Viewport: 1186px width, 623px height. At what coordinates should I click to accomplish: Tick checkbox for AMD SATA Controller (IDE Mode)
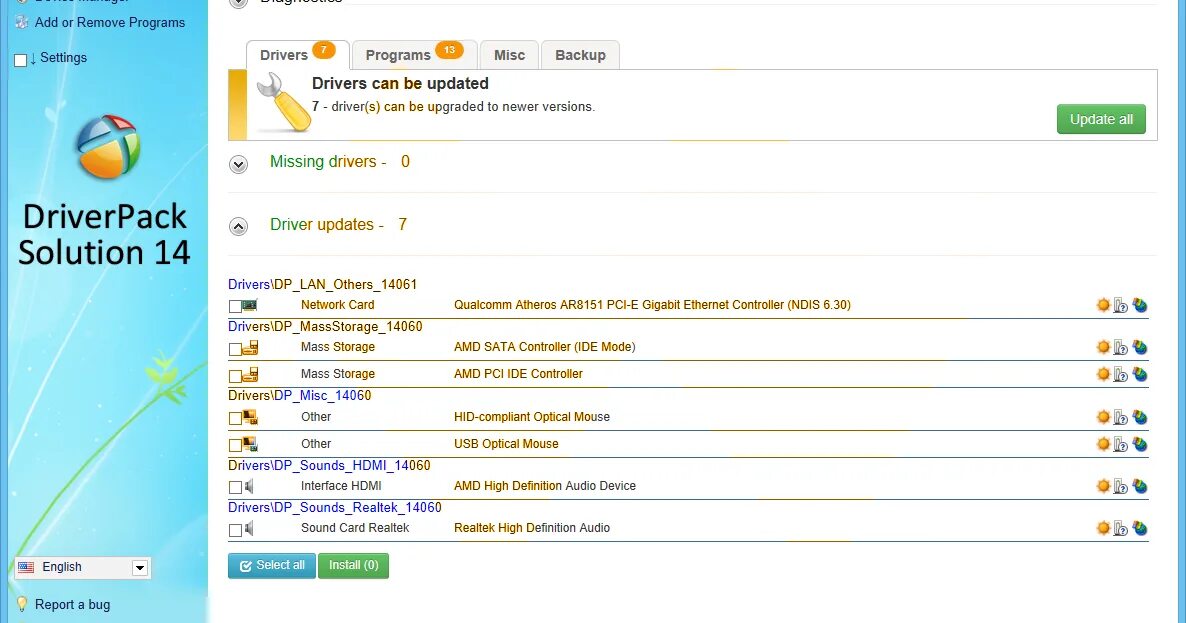coord(235,349)
